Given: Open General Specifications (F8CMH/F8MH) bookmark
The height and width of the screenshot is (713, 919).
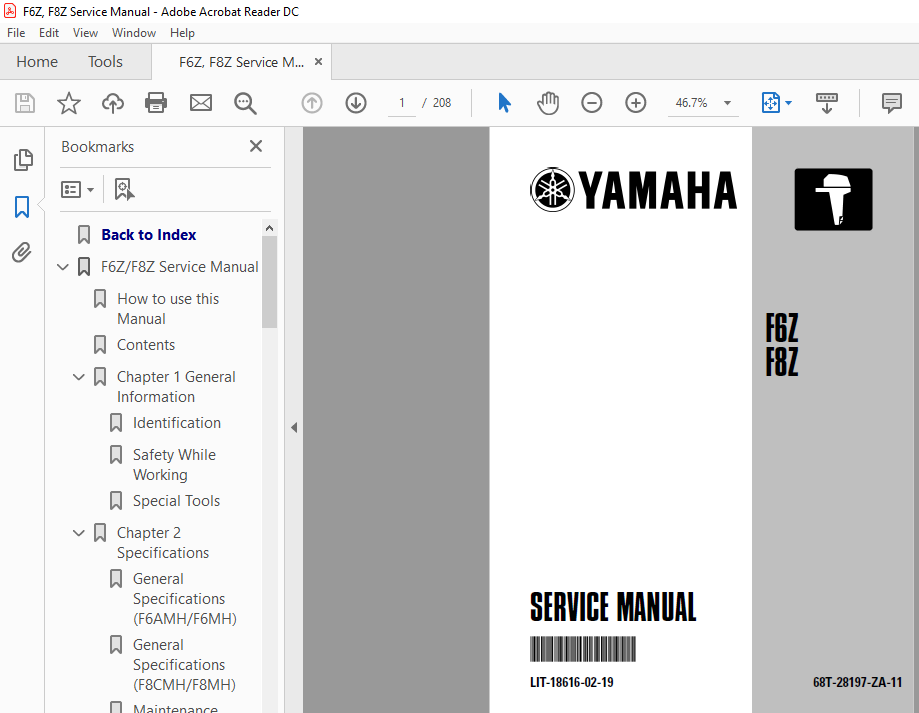Looking at the screenshot, I should click(x=184, y=665).
